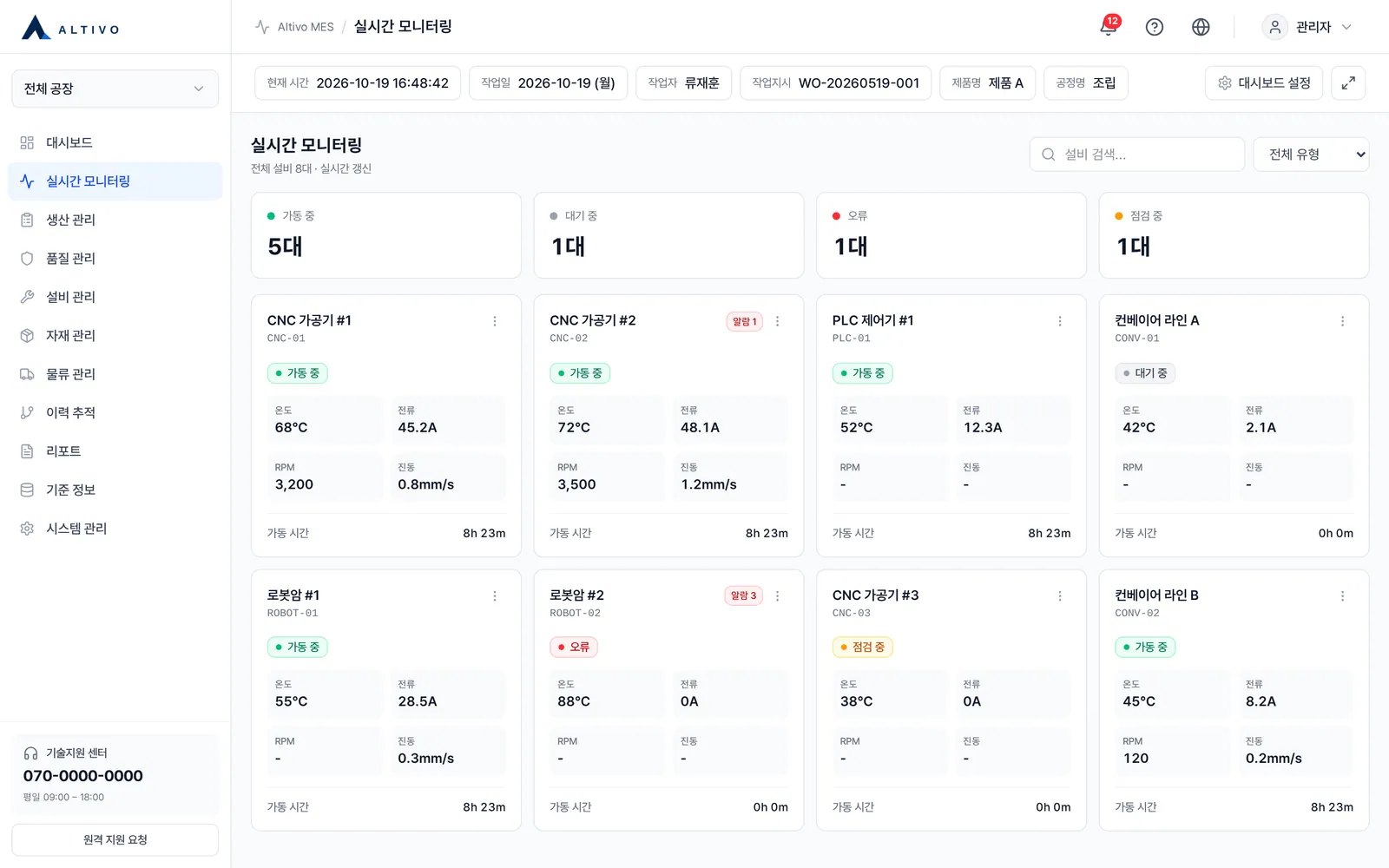
Task: Open the 전체 유형 type filter dropdown
Action: tap(1311, 155)
